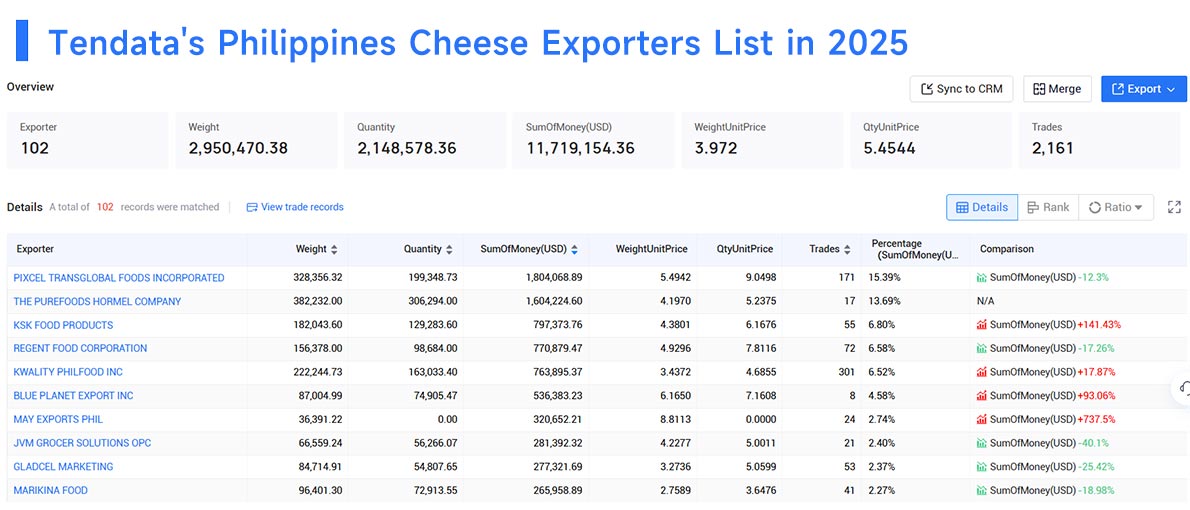Click comparison chart icon for KWALITY PHILFOOD INC
This screenshot has width=1190, height=510.
[982, 372]
